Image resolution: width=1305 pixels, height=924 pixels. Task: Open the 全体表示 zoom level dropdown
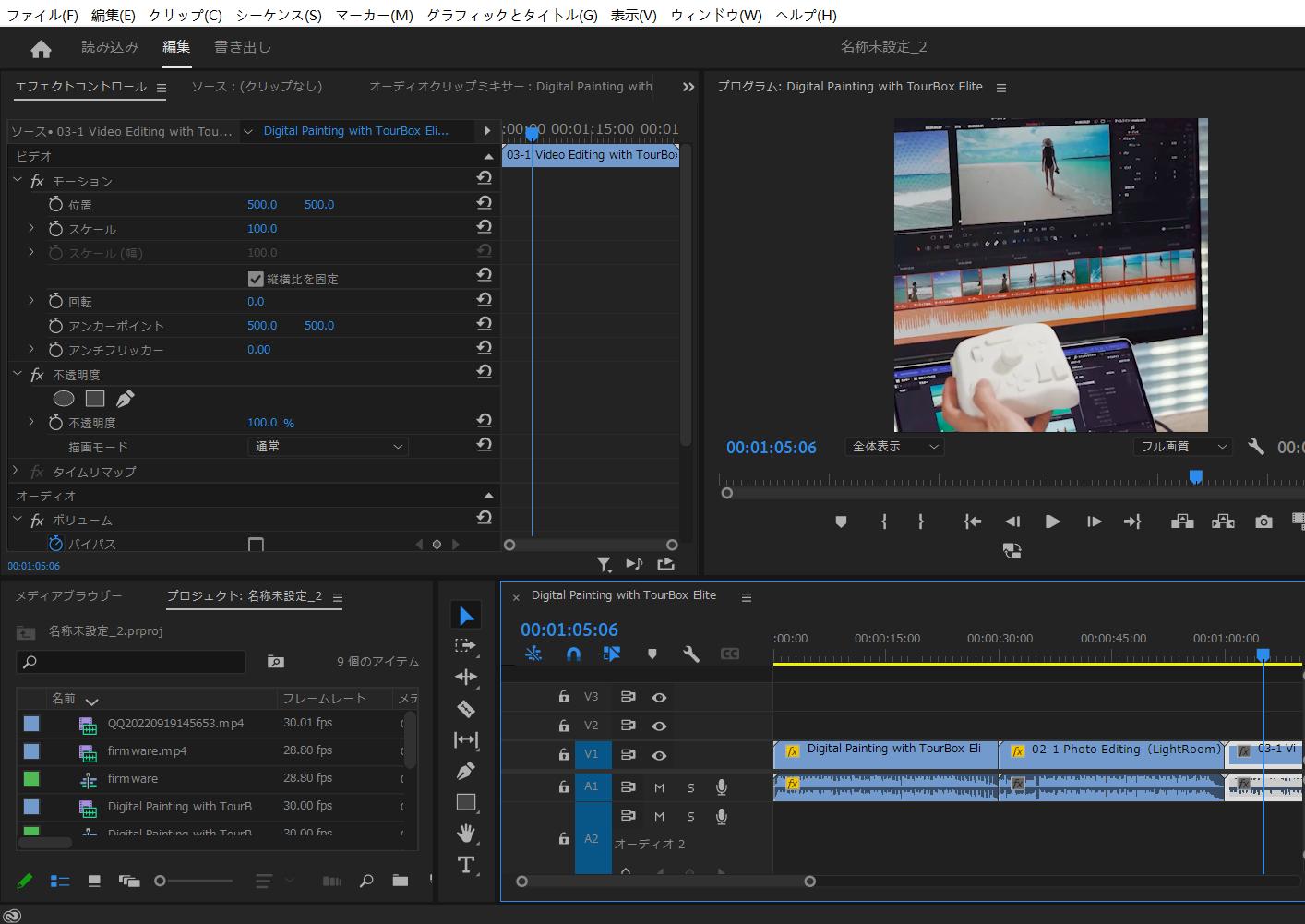point(893,446)
